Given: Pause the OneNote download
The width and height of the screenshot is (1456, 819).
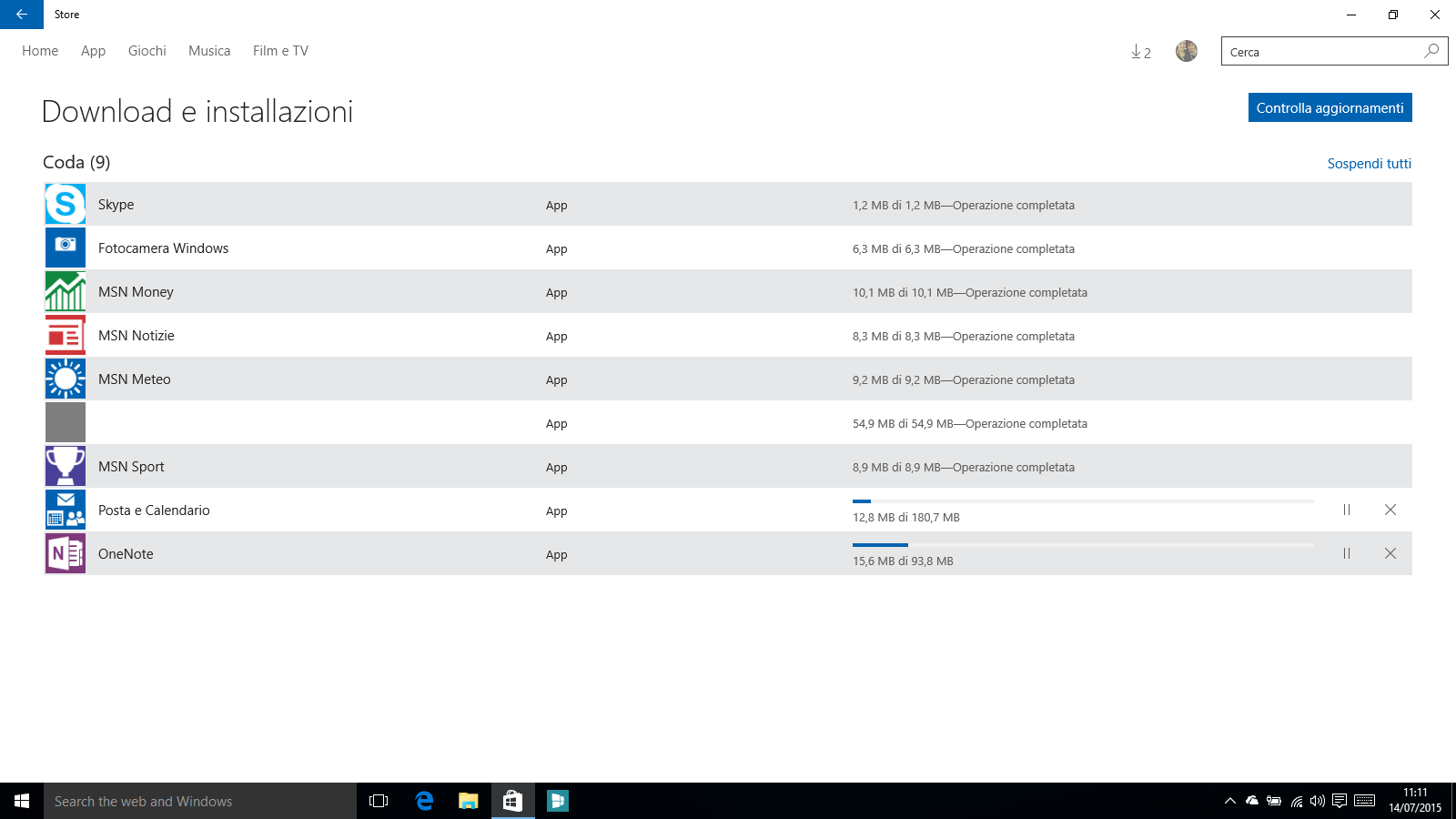Looking at the screenshot, I should pyautogui.click(x=1347, y=553).
